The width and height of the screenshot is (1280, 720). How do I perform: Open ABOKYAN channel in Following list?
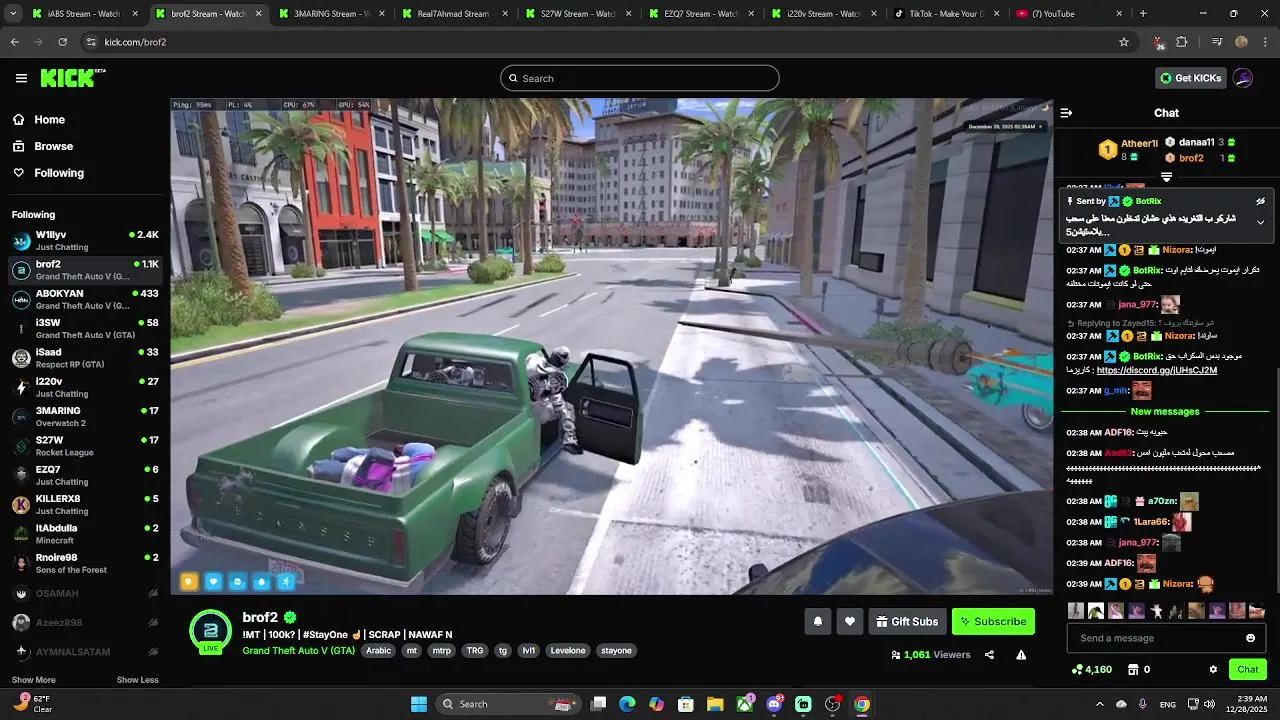tap(85, 299)
